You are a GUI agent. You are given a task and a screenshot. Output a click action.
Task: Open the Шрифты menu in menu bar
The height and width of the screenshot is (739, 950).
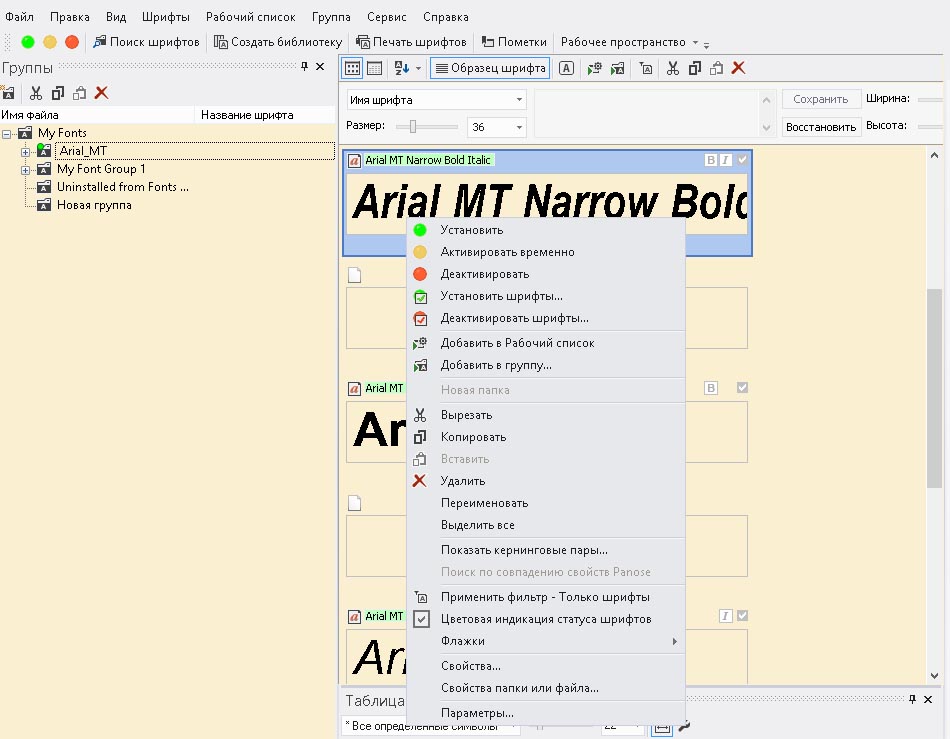(x=165, y=17)
